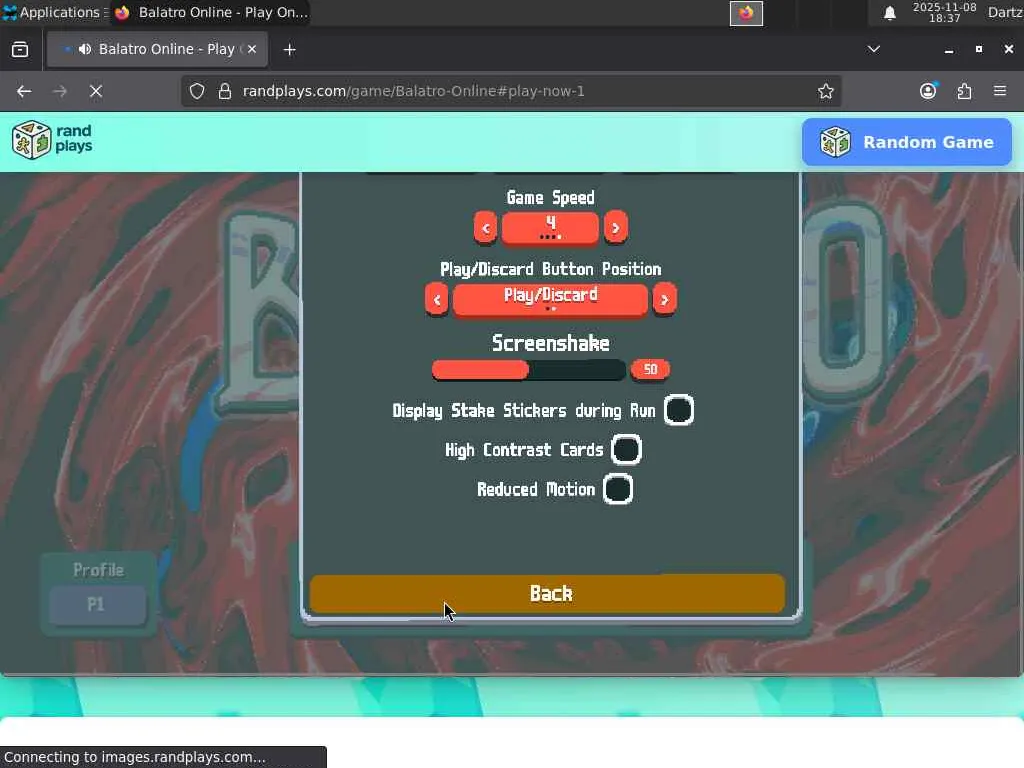1024x768 pixels.
Task: Cycle Play/Discard button position left
Action: pos(437,300)
